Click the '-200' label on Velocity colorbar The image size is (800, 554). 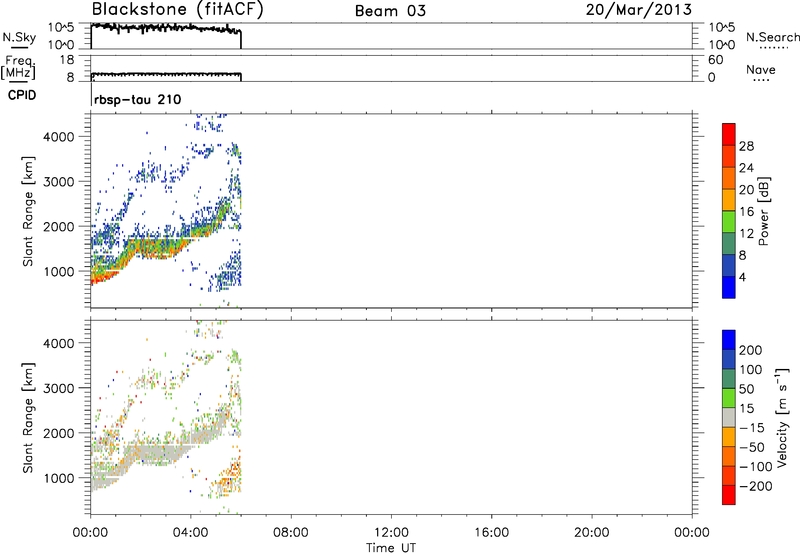756,486
